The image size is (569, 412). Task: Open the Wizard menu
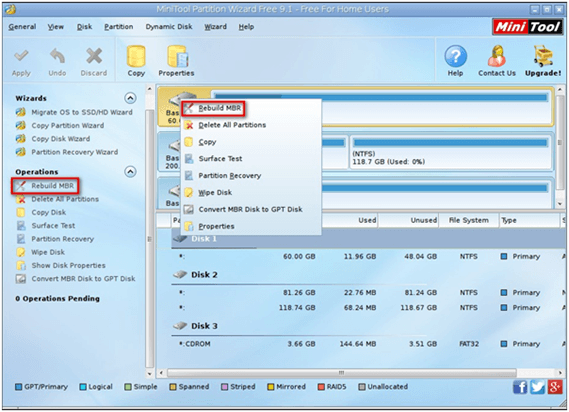pyautogui.click(x=215, y=27)
